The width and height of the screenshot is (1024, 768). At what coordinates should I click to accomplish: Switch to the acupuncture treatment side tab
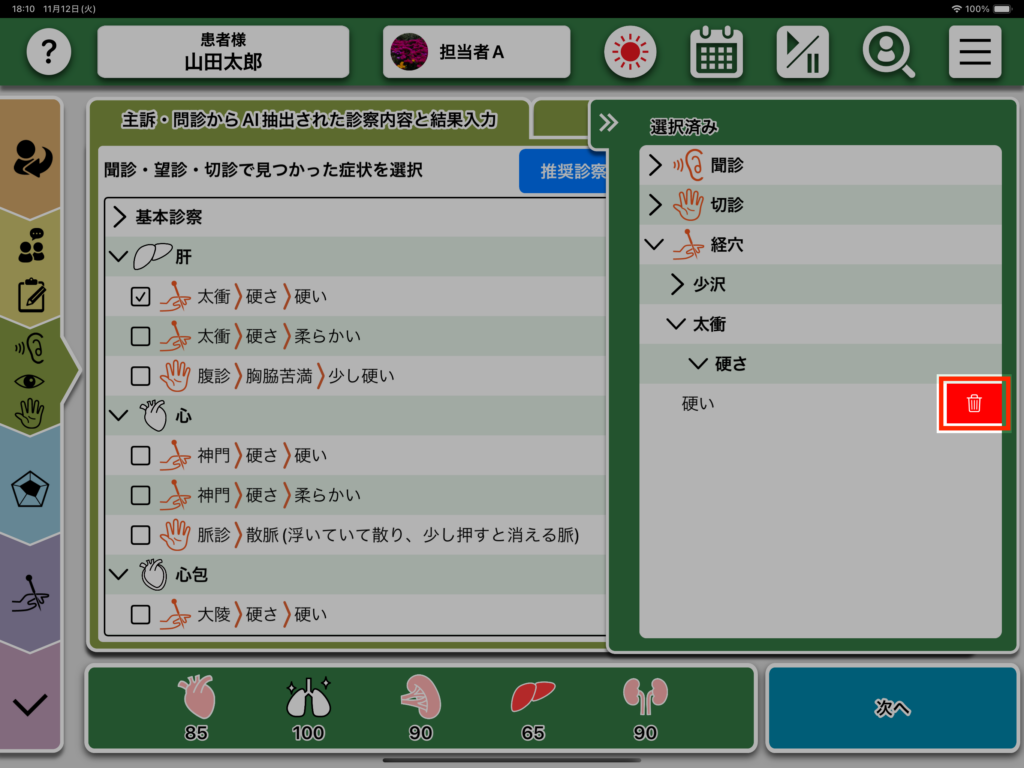[x=30, y=596]
